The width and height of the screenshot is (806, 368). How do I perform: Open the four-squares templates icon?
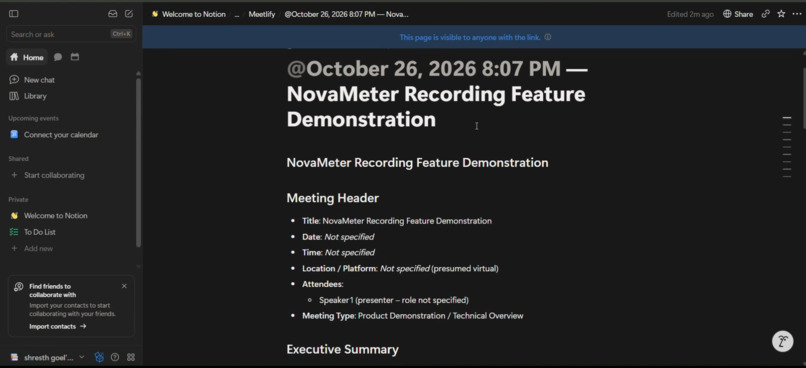131,357
